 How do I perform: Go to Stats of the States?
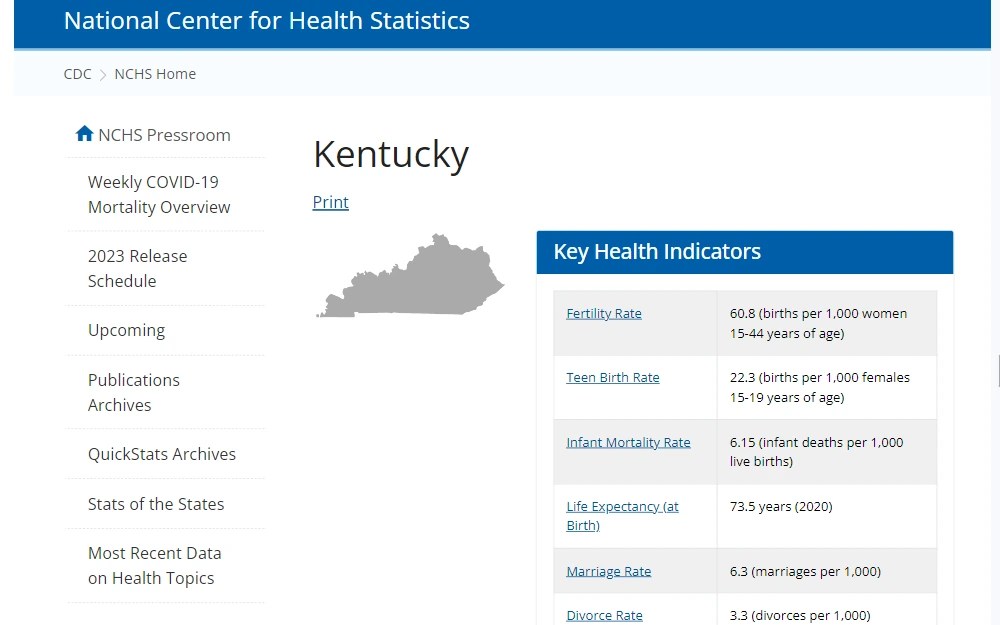[x=155, y=504]
